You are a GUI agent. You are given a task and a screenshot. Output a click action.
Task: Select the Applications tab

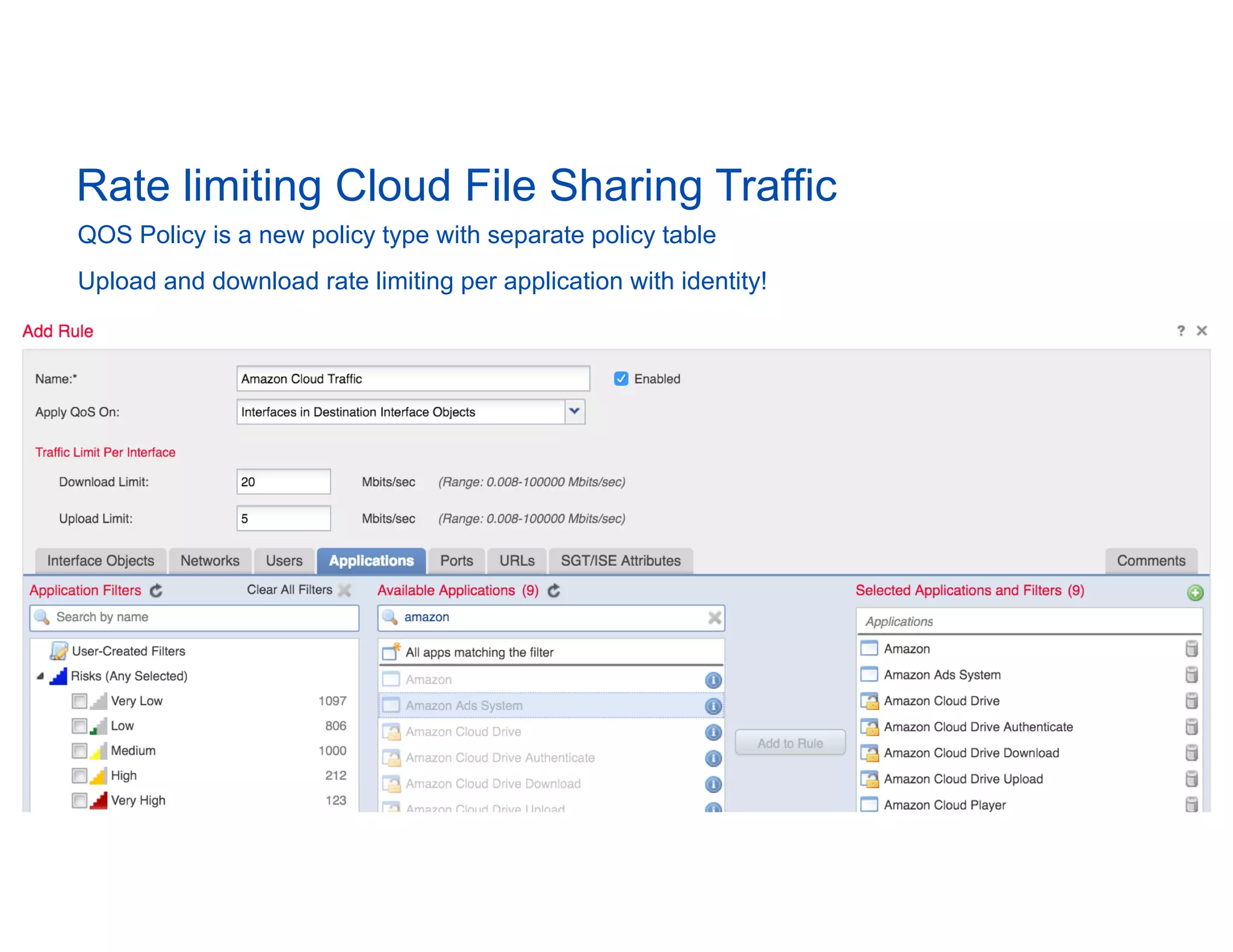tap(371, 561)
